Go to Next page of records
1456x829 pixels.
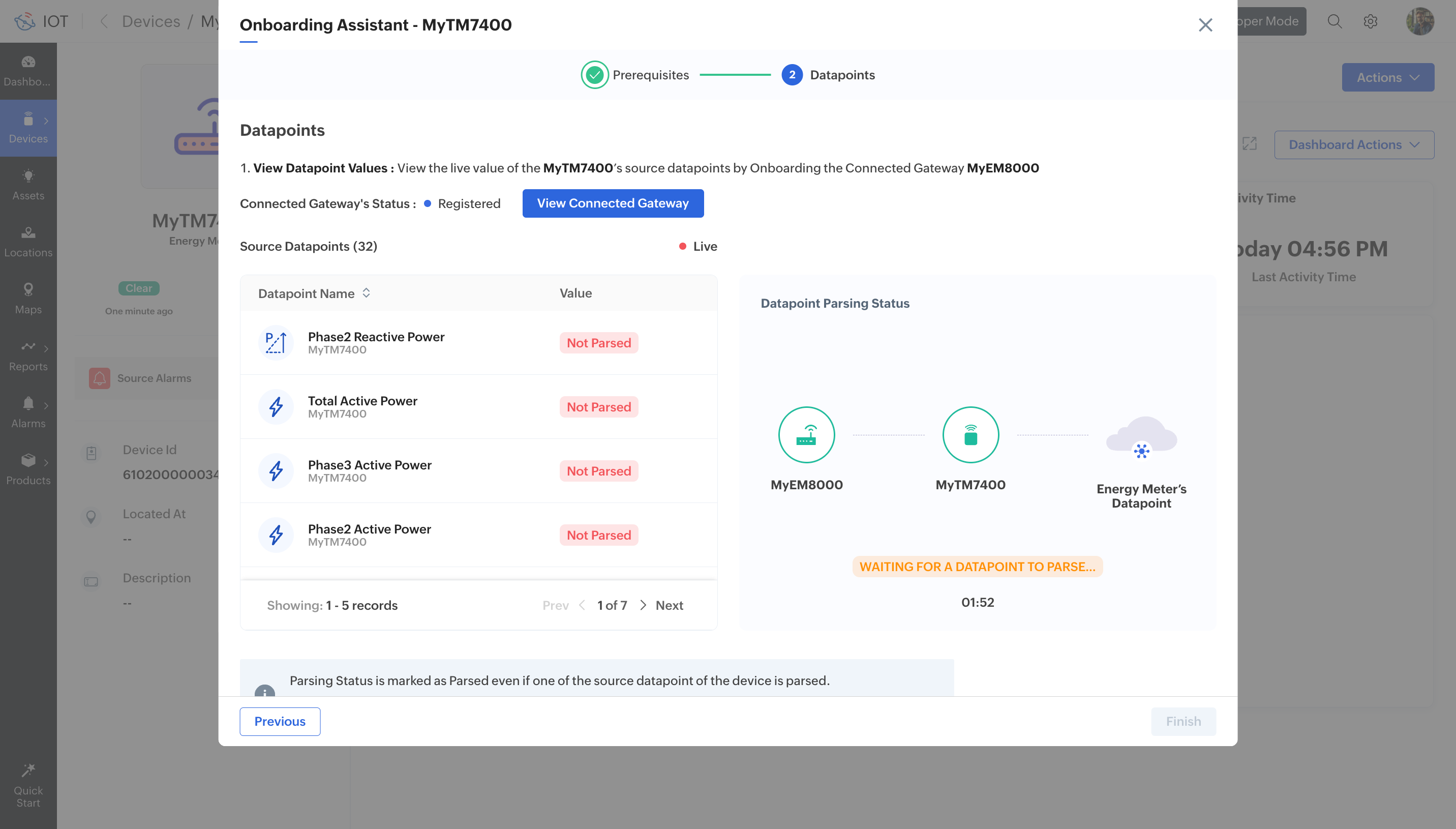[x=669, y=605]
